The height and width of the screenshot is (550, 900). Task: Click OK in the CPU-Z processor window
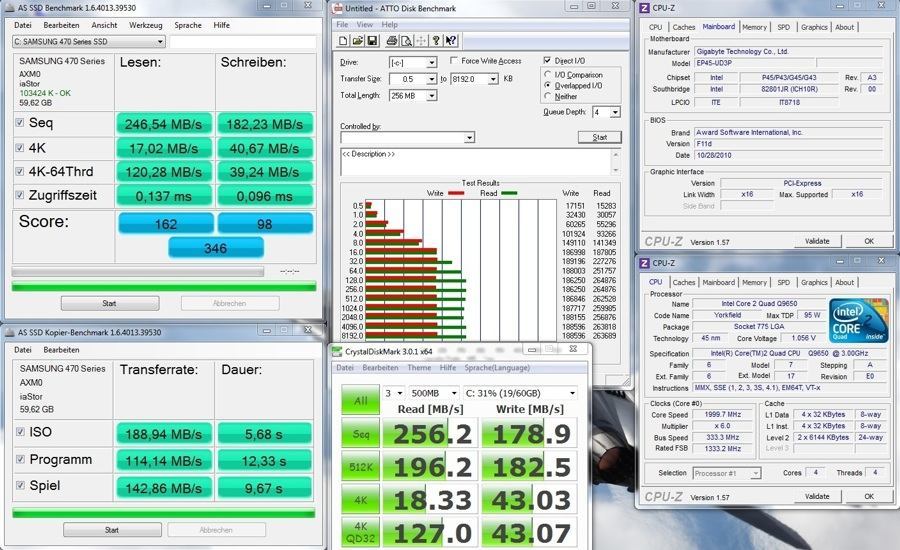tap(869, 496)
